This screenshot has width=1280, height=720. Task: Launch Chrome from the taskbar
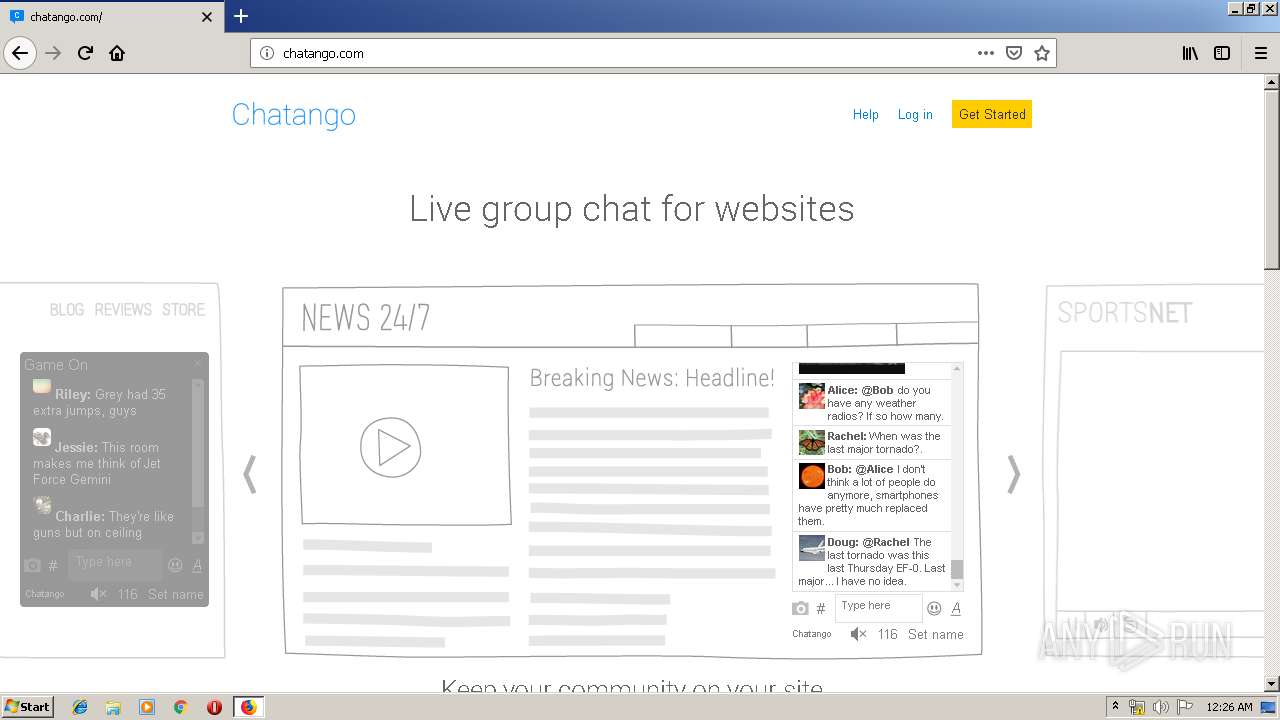pyautogui.click(x=180, y=707)
